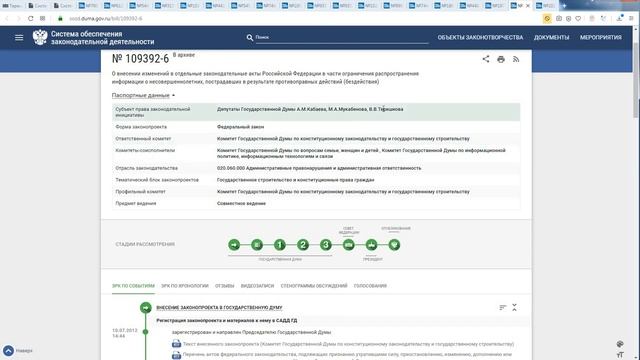The image size is (640, 360).
Task: Go back in browser history
Action: pyautogui.click(x=7, y=18)
